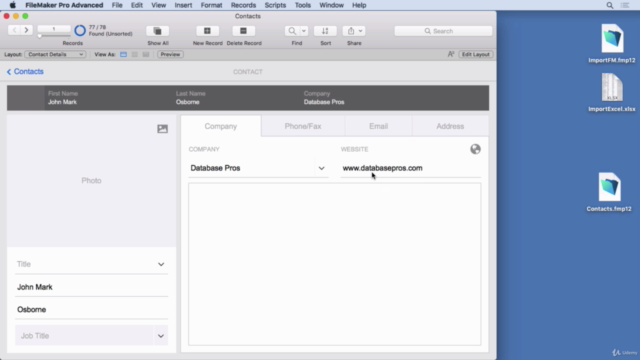Toggle the formatting bar icon

(x=451, y=54)
